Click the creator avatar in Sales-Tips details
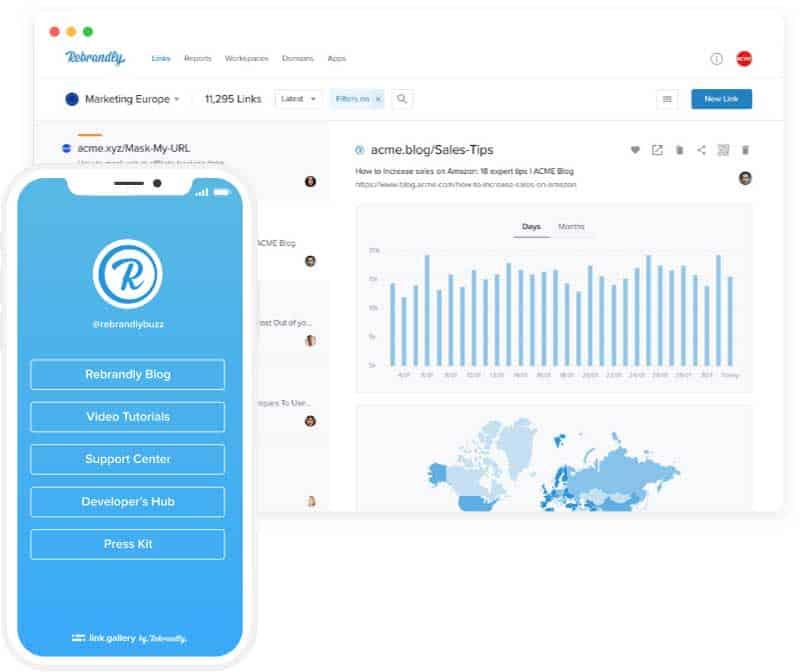This screenshot has height=672, width=800. click(745, 178)
